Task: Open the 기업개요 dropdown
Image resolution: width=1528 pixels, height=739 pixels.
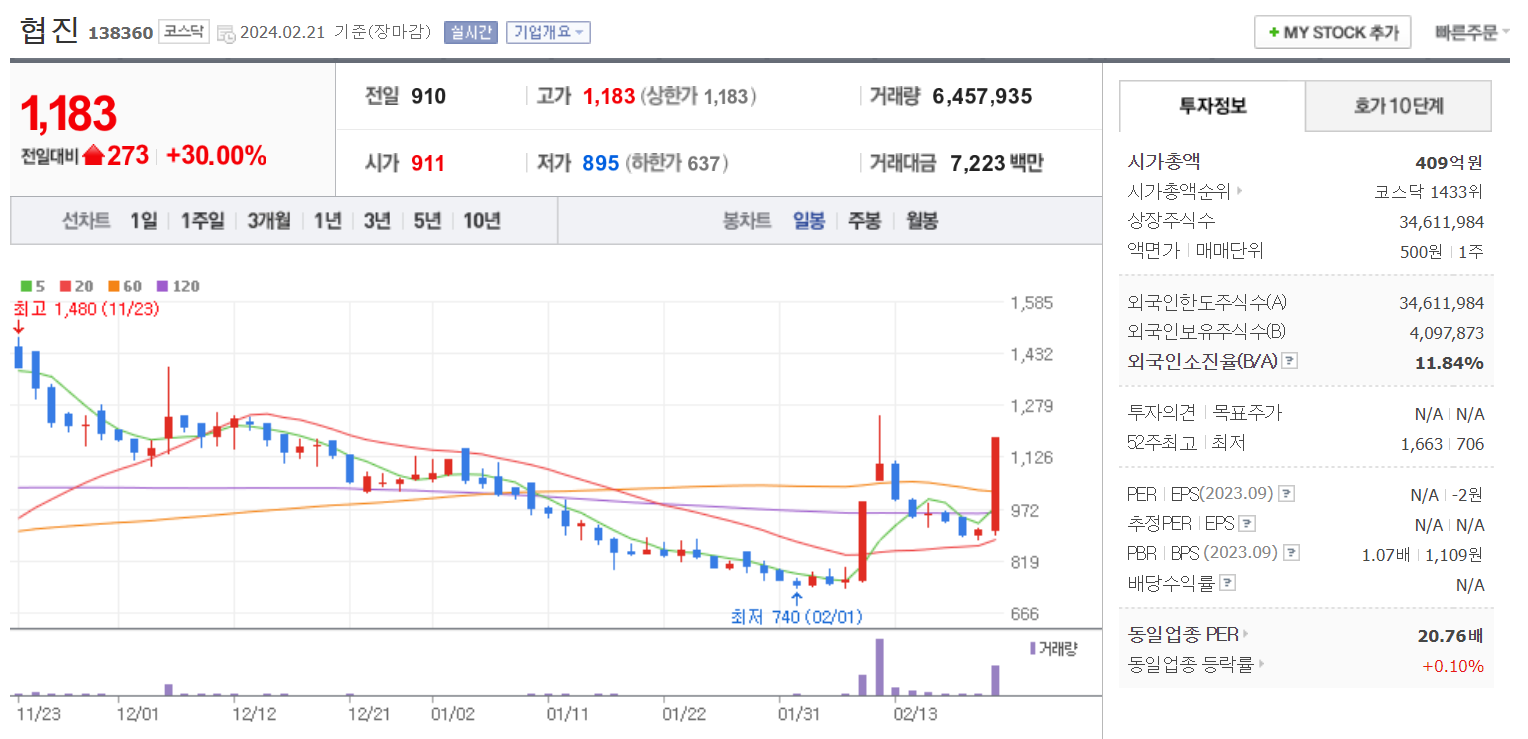Action: click(548, 32)
